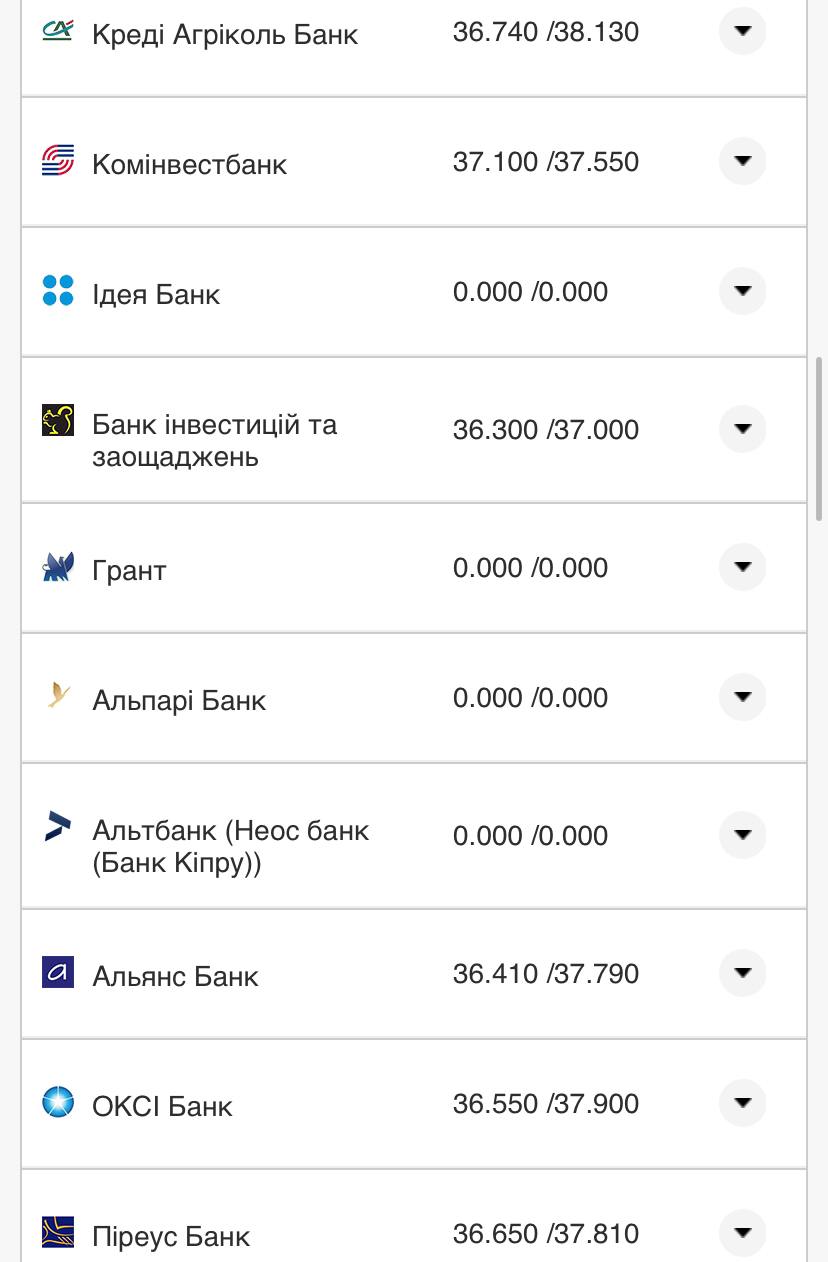Screen dimensions: 828x1262
Task: Open the Альтбанк (Неос банк) name link
Action: point(230,846)
